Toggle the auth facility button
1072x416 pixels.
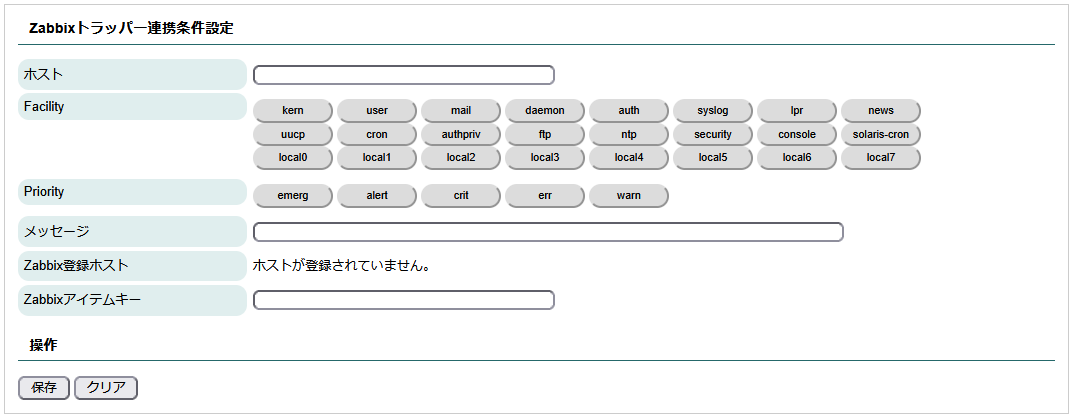pyautogui.click(x=629, y=110)
